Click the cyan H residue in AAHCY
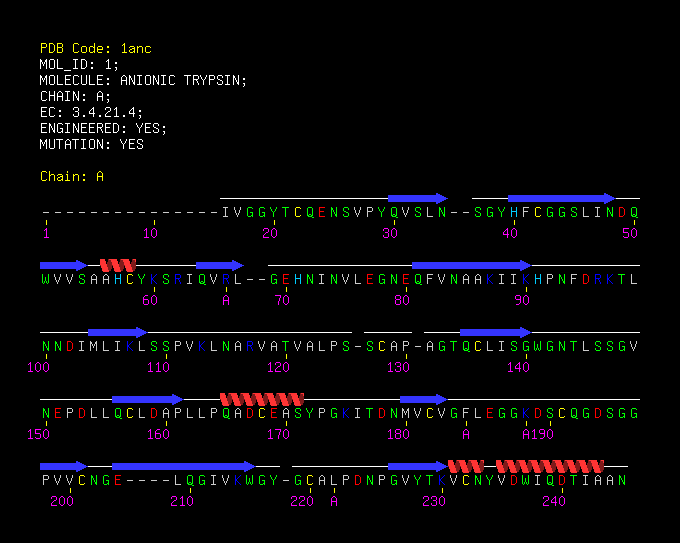The height and width of the screenshot is (543, 680). 118,279
